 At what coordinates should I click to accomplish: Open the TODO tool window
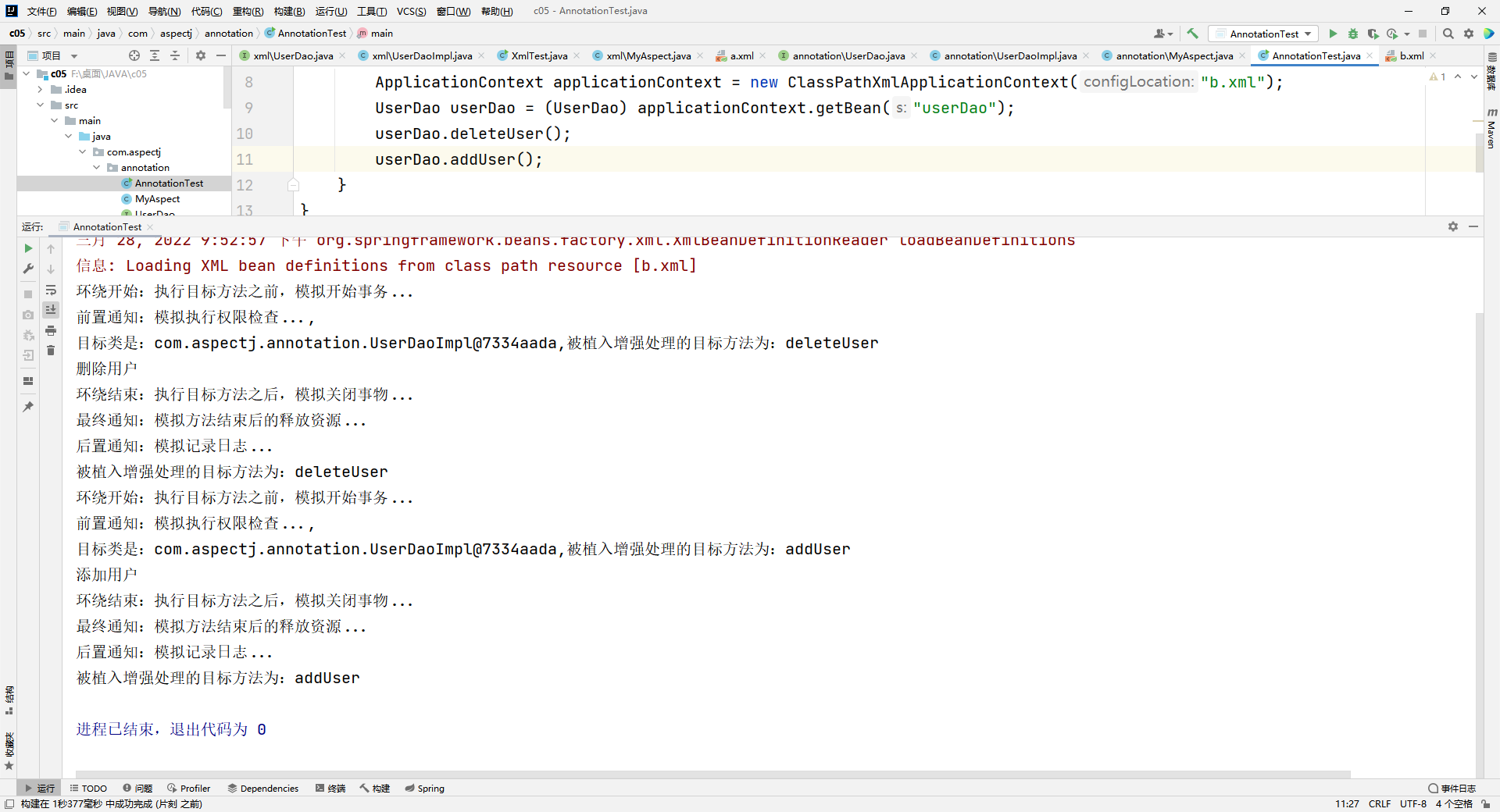(x=88, y=789)
